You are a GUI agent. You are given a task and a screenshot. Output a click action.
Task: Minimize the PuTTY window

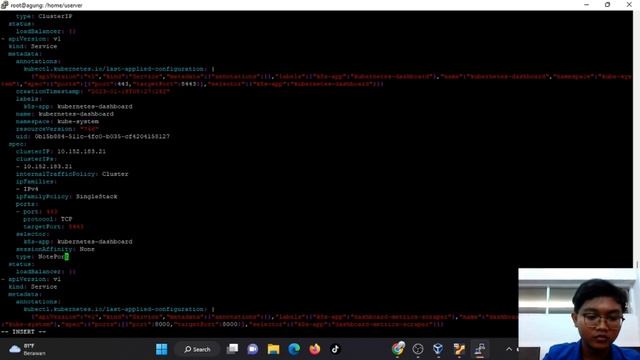[x=587, y=5]
